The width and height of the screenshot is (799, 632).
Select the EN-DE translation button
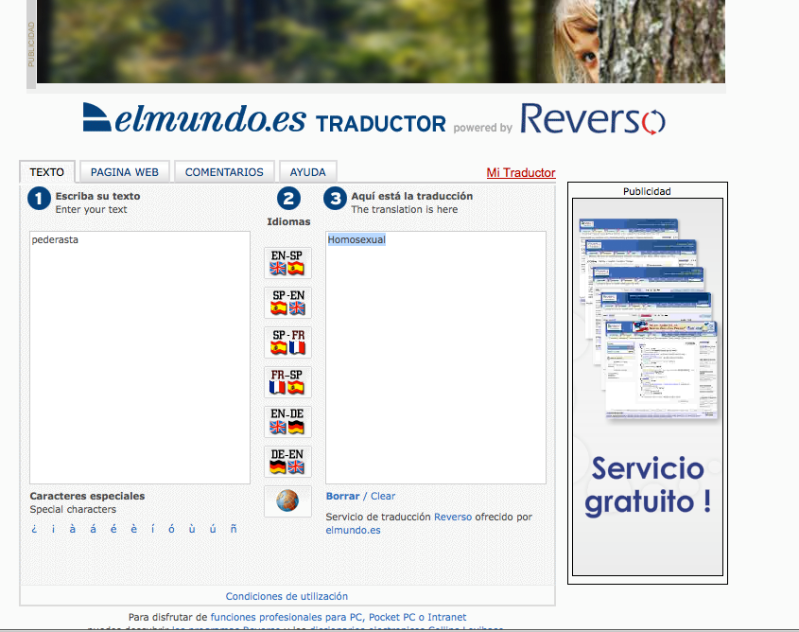pos(287,421)
